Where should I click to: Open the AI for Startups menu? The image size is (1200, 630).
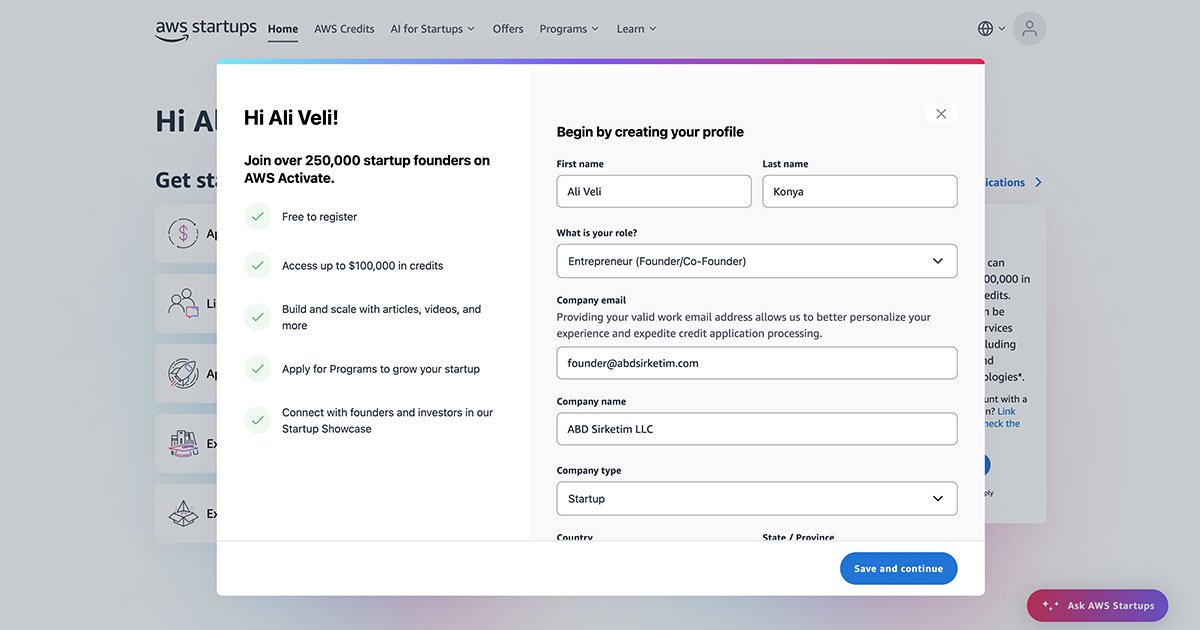coord(432,29)
